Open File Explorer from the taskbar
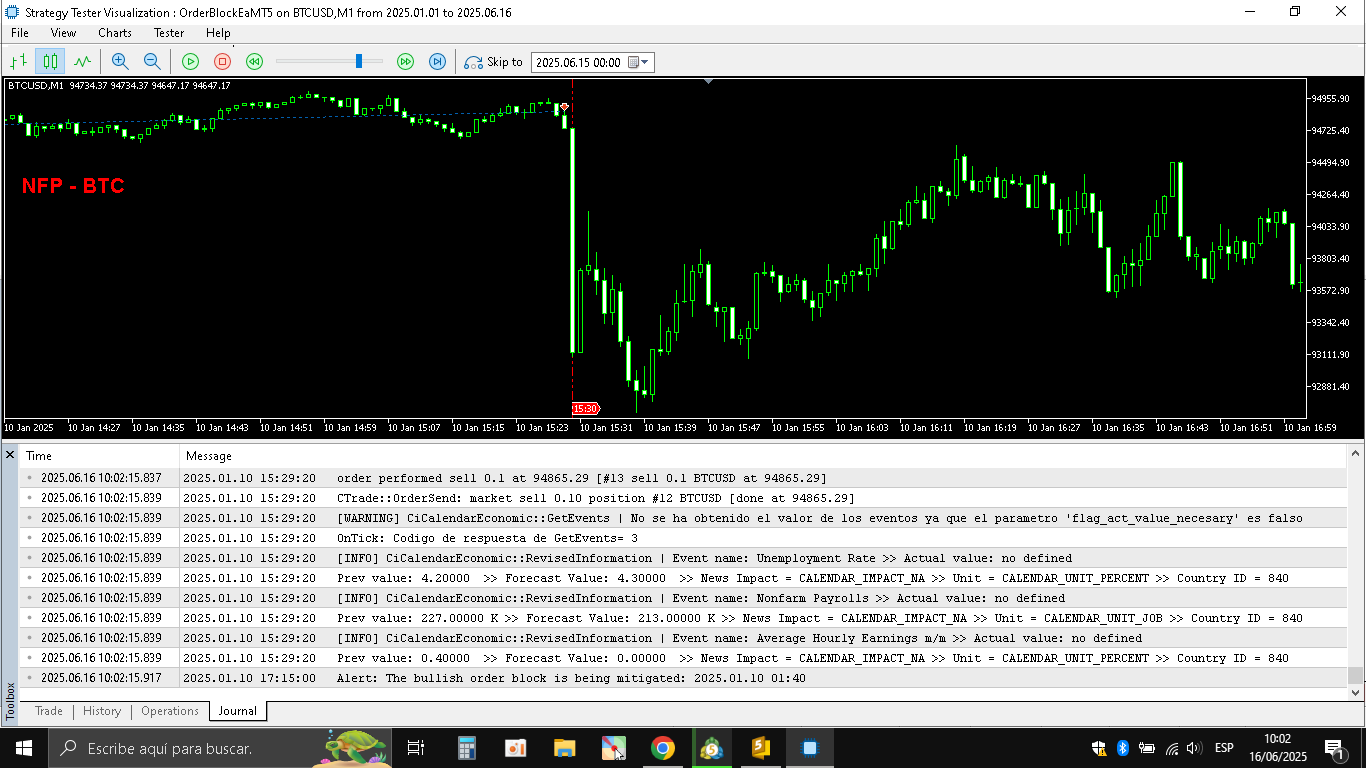The height and width of the screenshot is (768, 1366). [565, 748]
